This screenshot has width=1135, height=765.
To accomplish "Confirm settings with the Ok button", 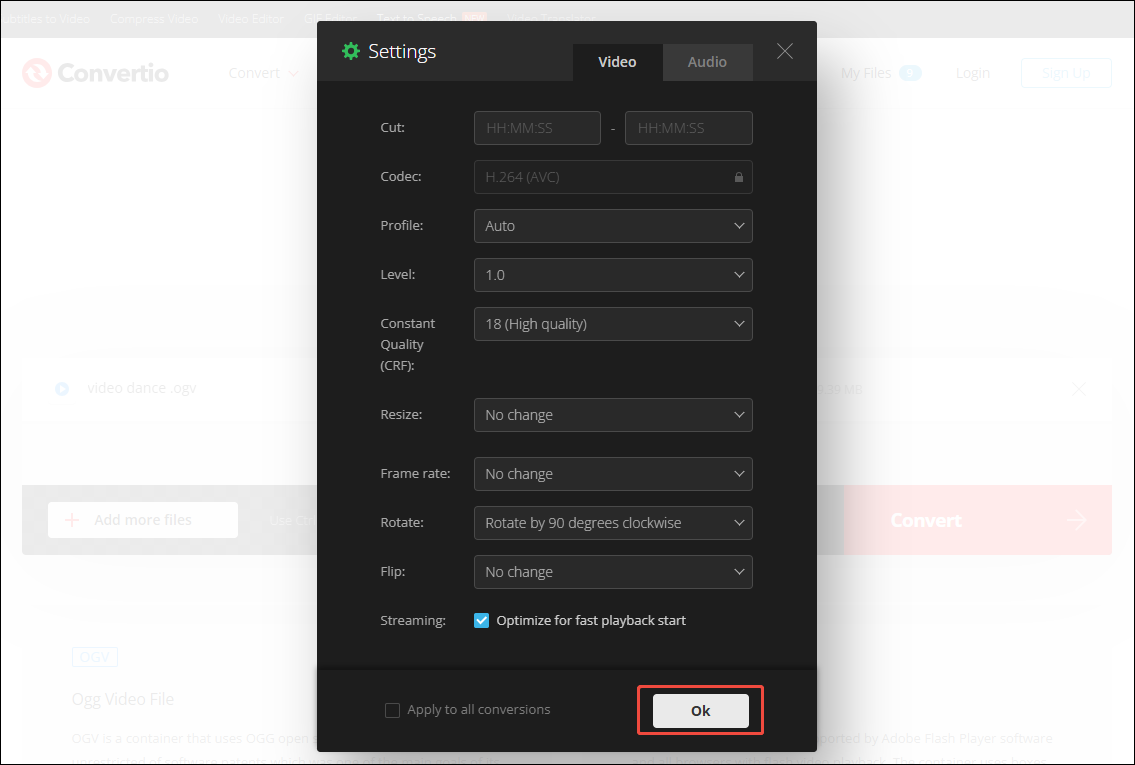I will [x=701, y=711].
